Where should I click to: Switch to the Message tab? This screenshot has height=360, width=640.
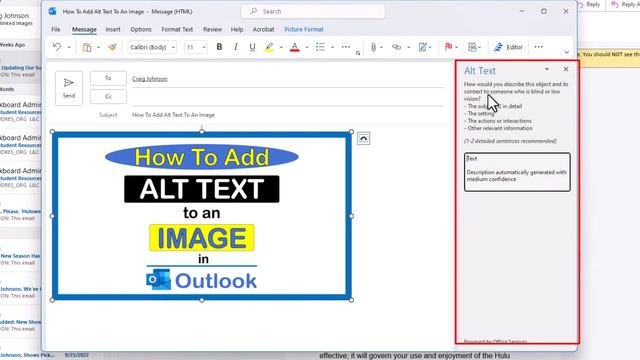[84, 29]
